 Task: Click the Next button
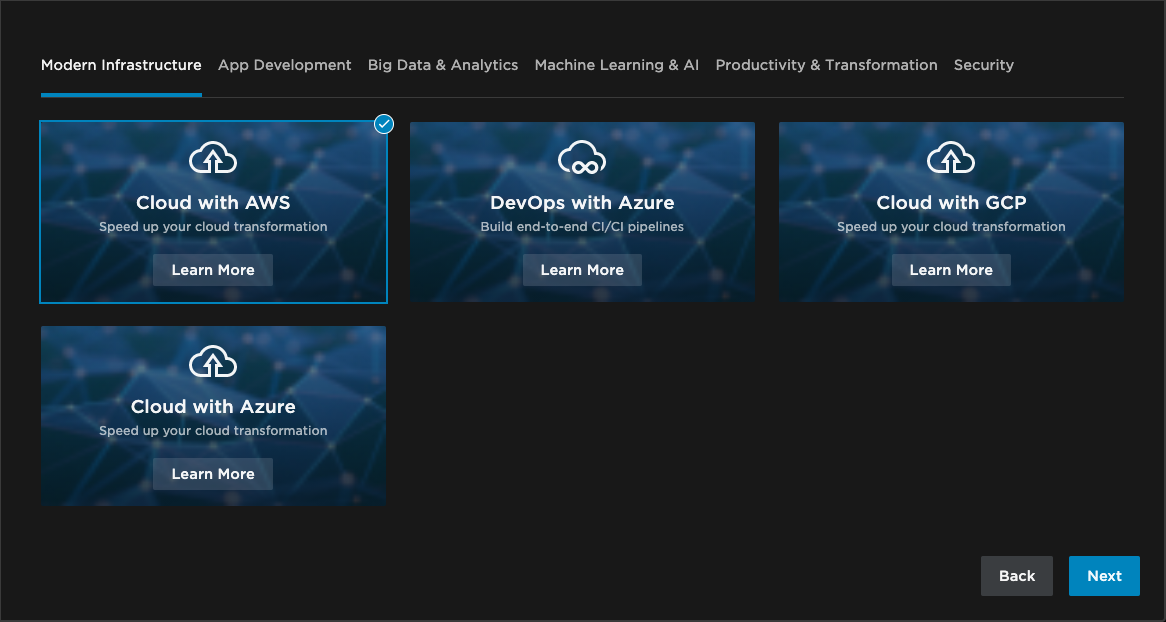click(1104, 576)
